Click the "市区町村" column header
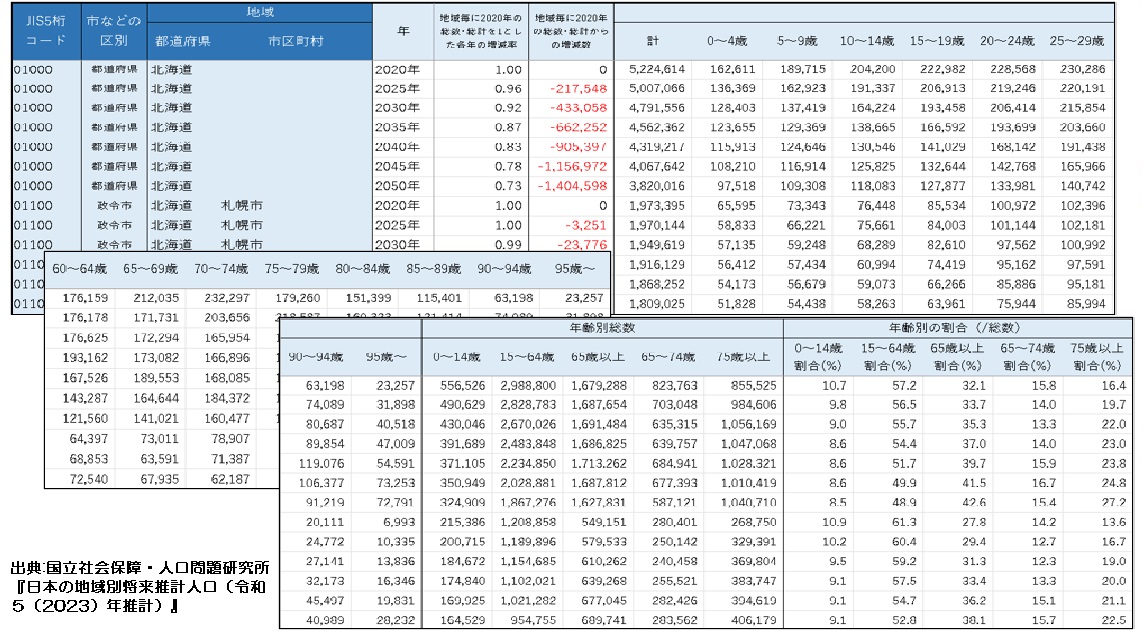Screen dimensions: 1143x635 click(295, 42)
